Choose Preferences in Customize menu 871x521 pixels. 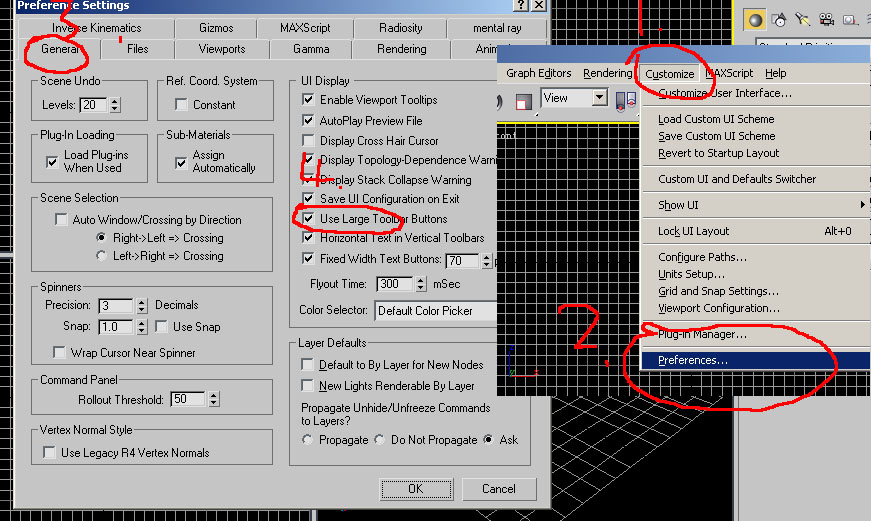(755, 360)
